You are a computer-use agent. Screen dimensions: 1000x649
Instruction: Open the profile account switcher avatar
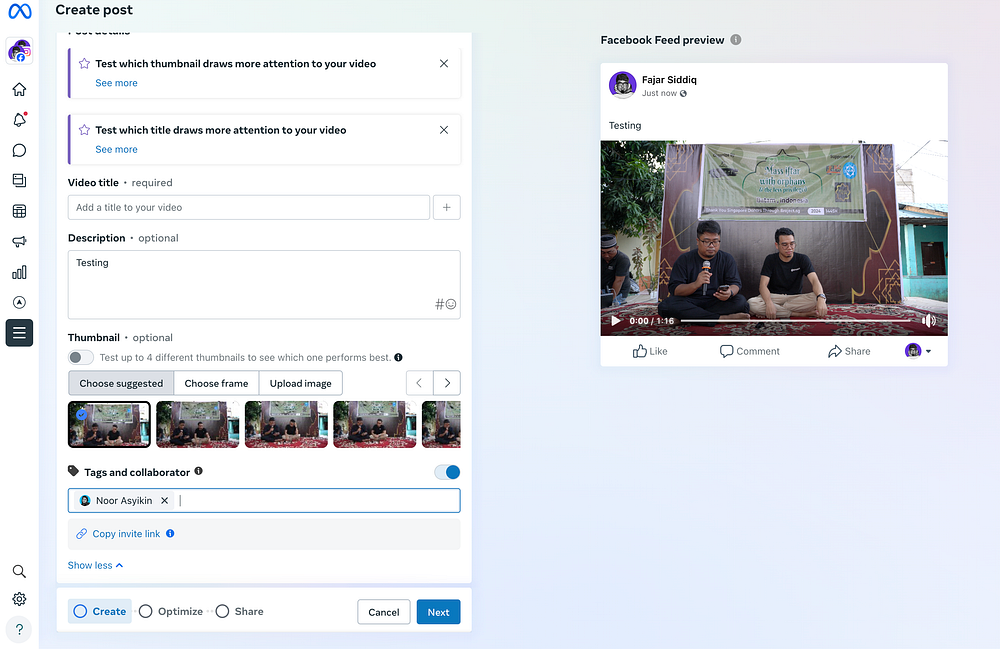(19, 50)
